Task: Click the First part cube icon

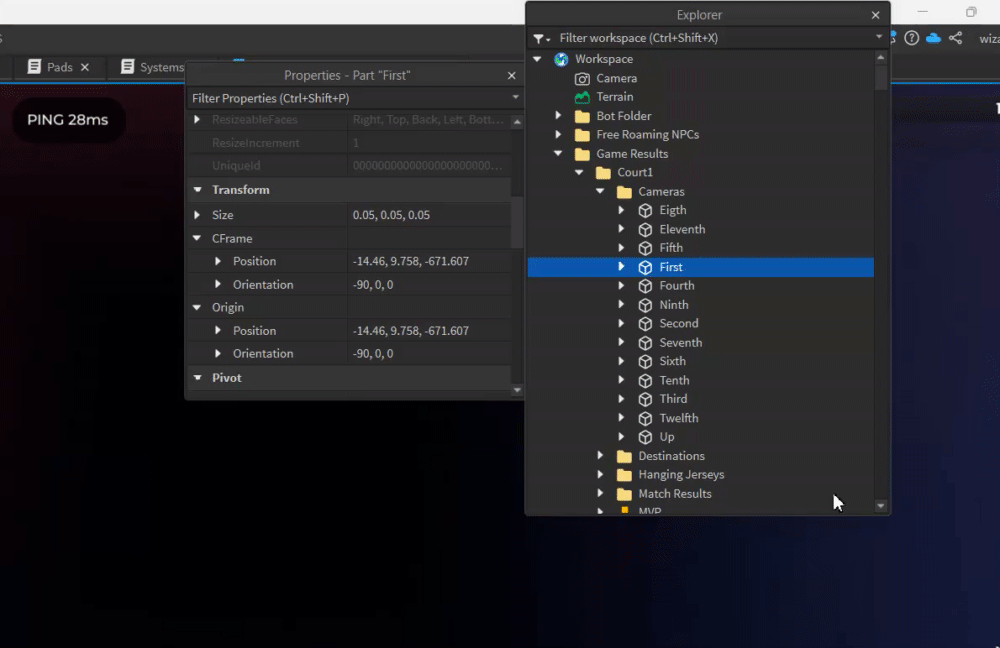Action: [x=645, y=267]
